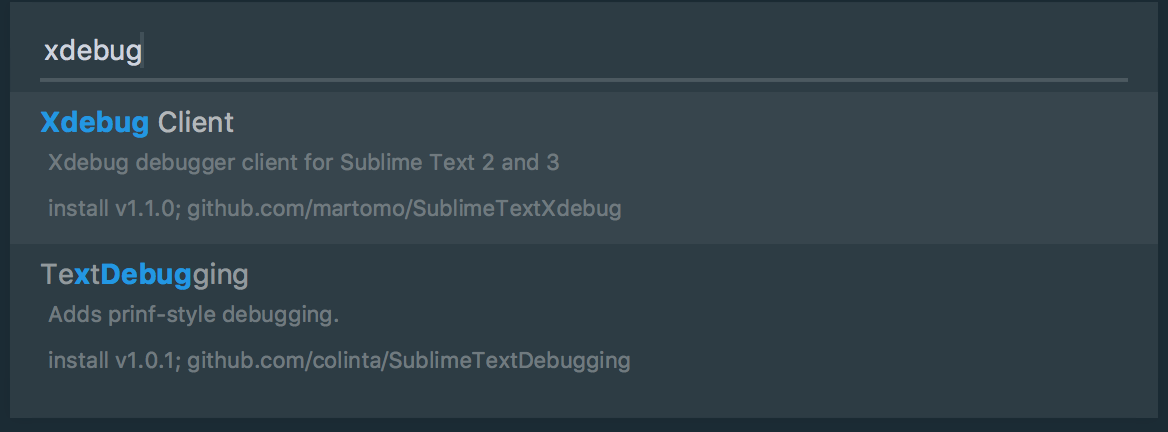Select the TextDebugging package result
This screenshot has width=1168, height=432.
pos(583,319)
